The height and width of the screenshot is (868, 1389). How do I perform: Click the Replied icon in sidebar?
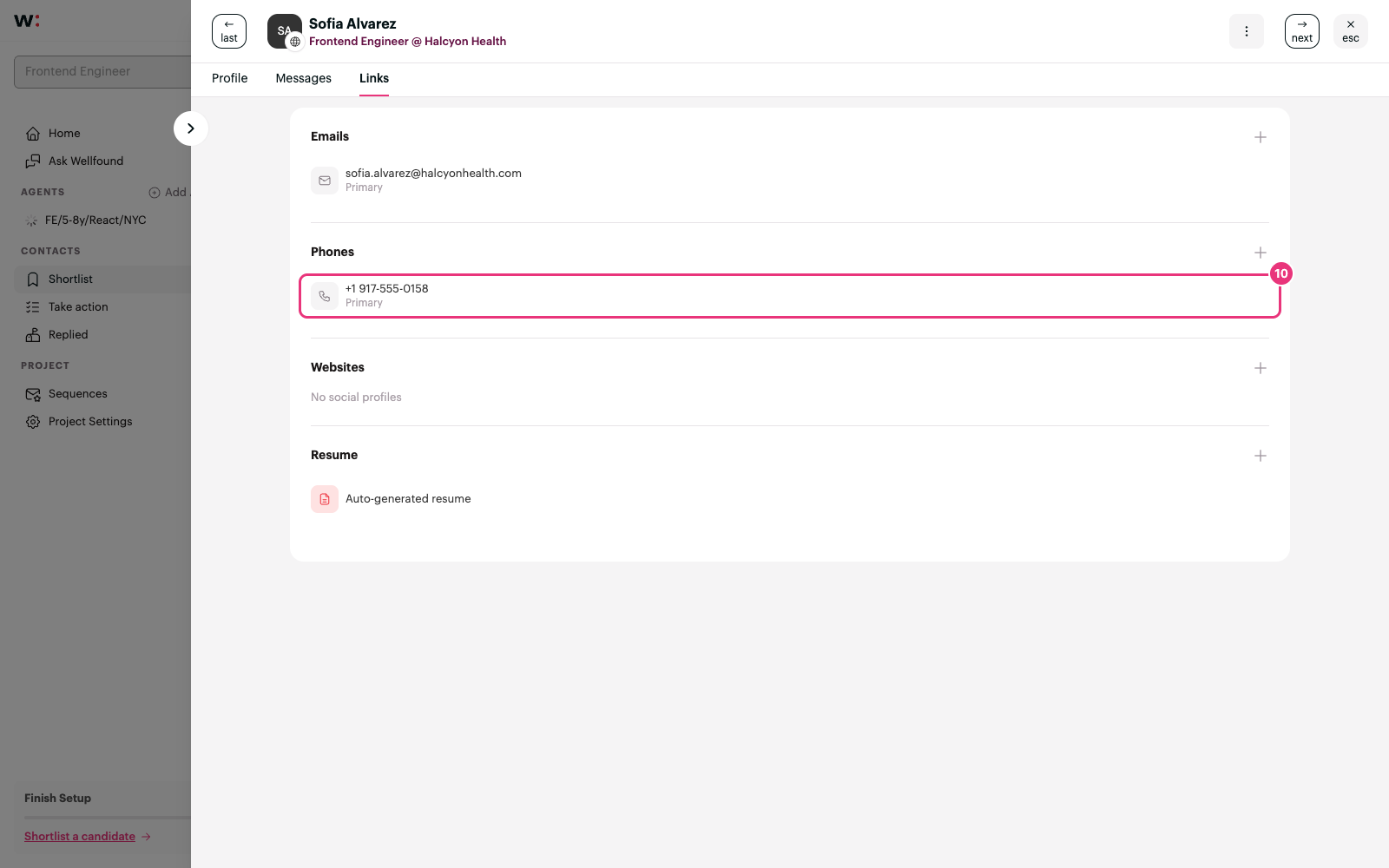(33, 334)
